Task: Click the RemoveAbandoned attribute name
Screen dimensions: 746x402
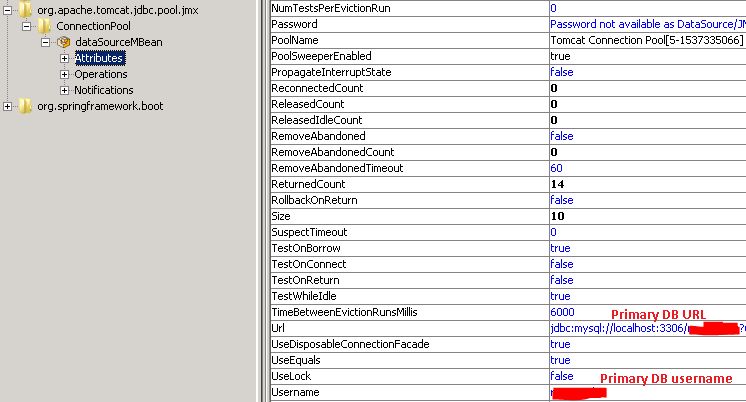Action: [318, 136]
